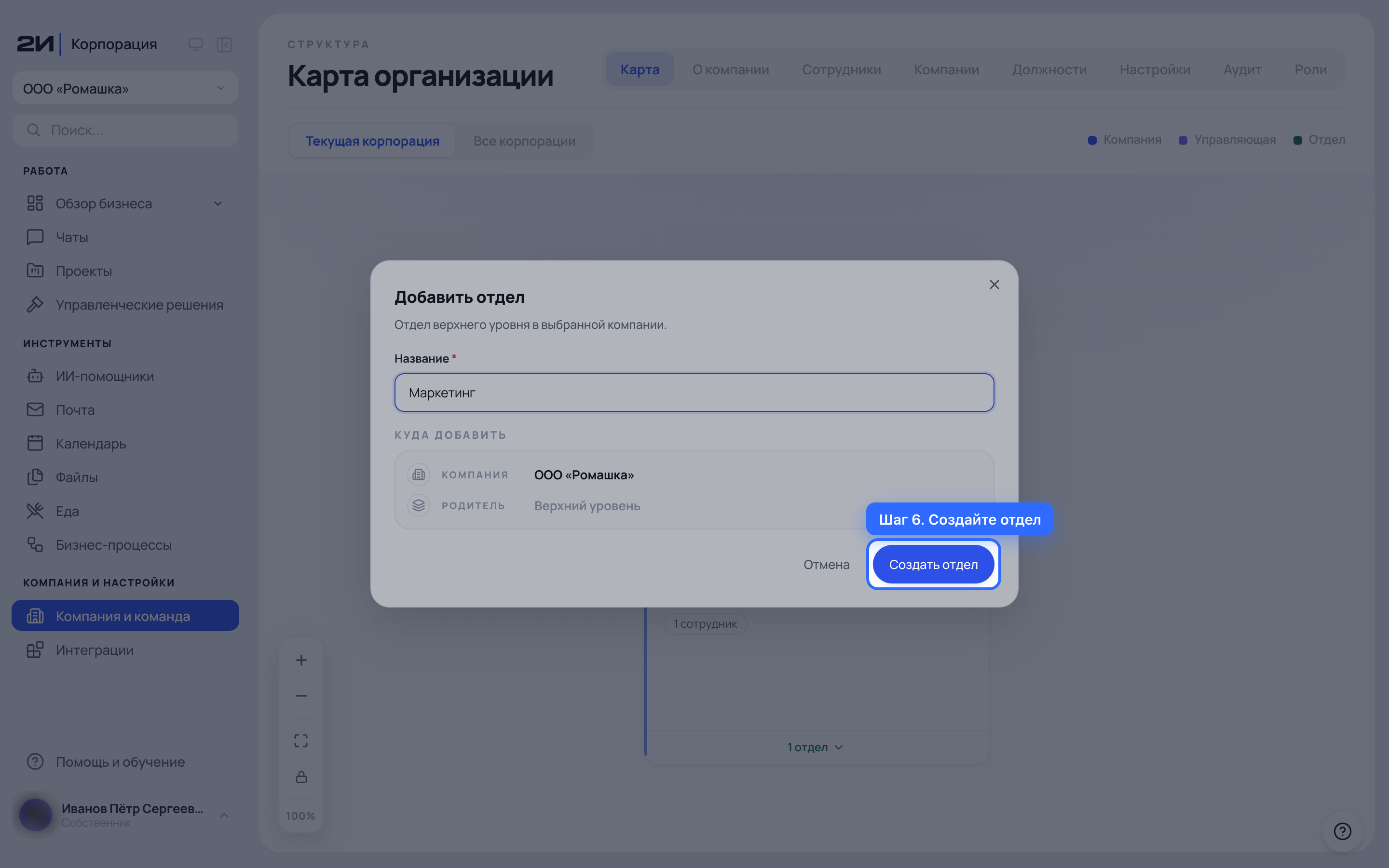Screen dimensions: 1389x868
Task: Click Собственник role label
Action: [96, 823]
